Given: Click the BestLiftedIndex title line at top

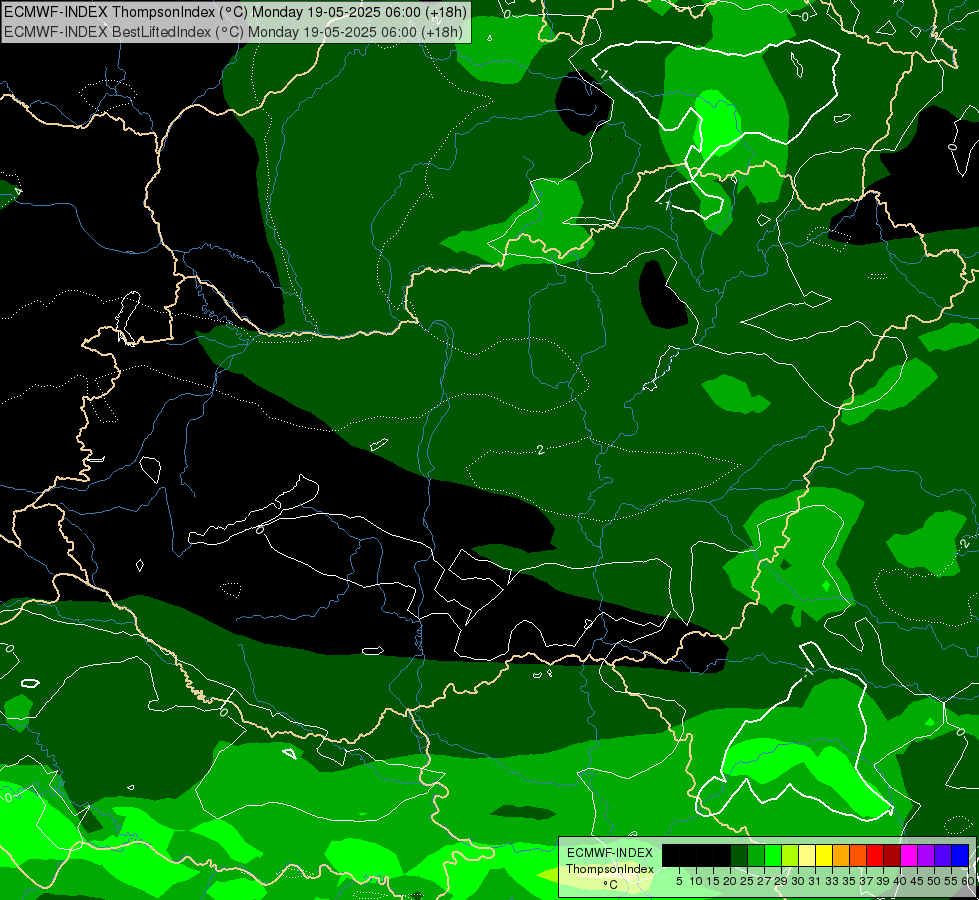Looking at the screenshot, I should tap(233, 32).
